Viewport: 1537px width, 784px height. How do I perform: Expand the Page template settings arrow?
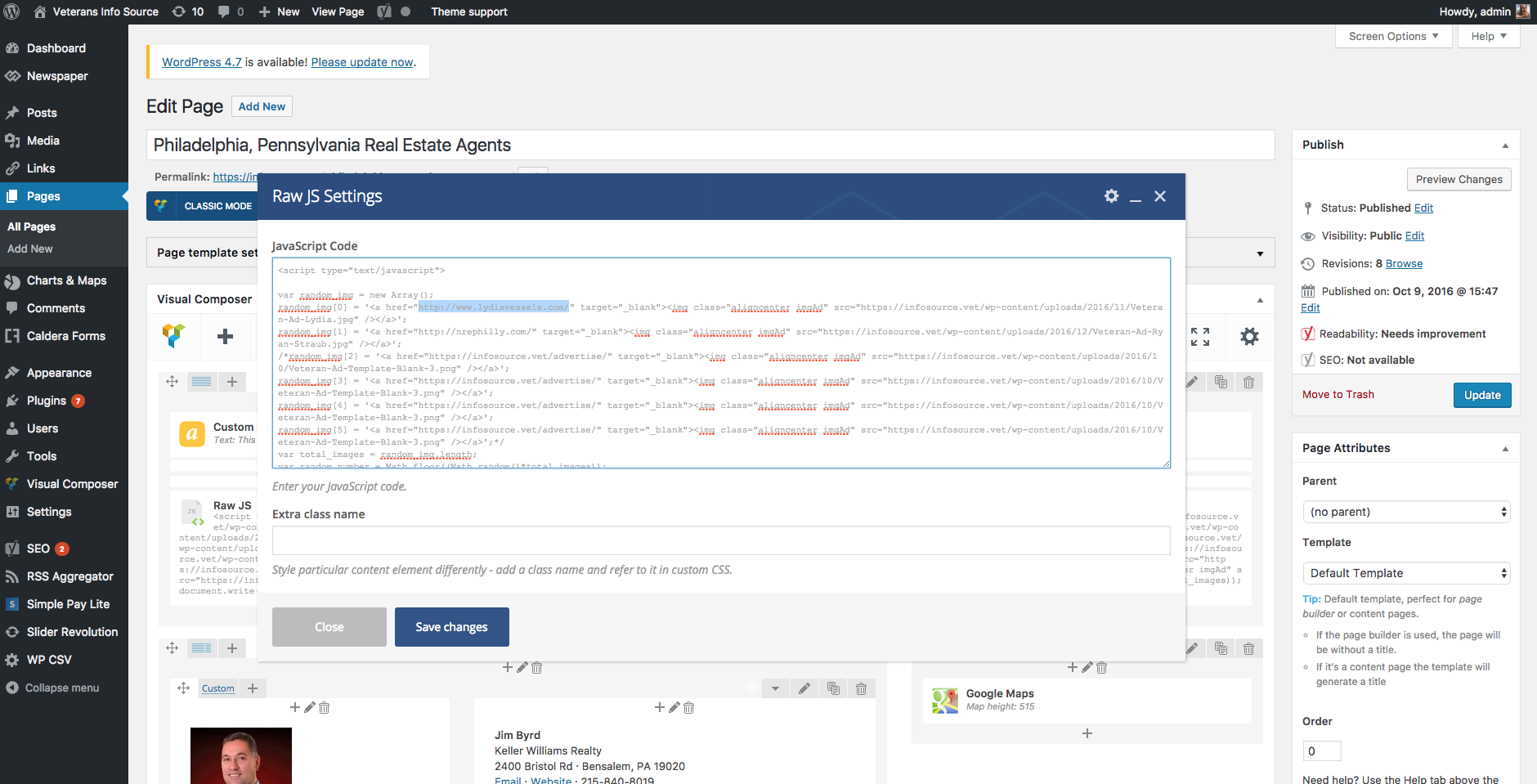(1260, 253)
